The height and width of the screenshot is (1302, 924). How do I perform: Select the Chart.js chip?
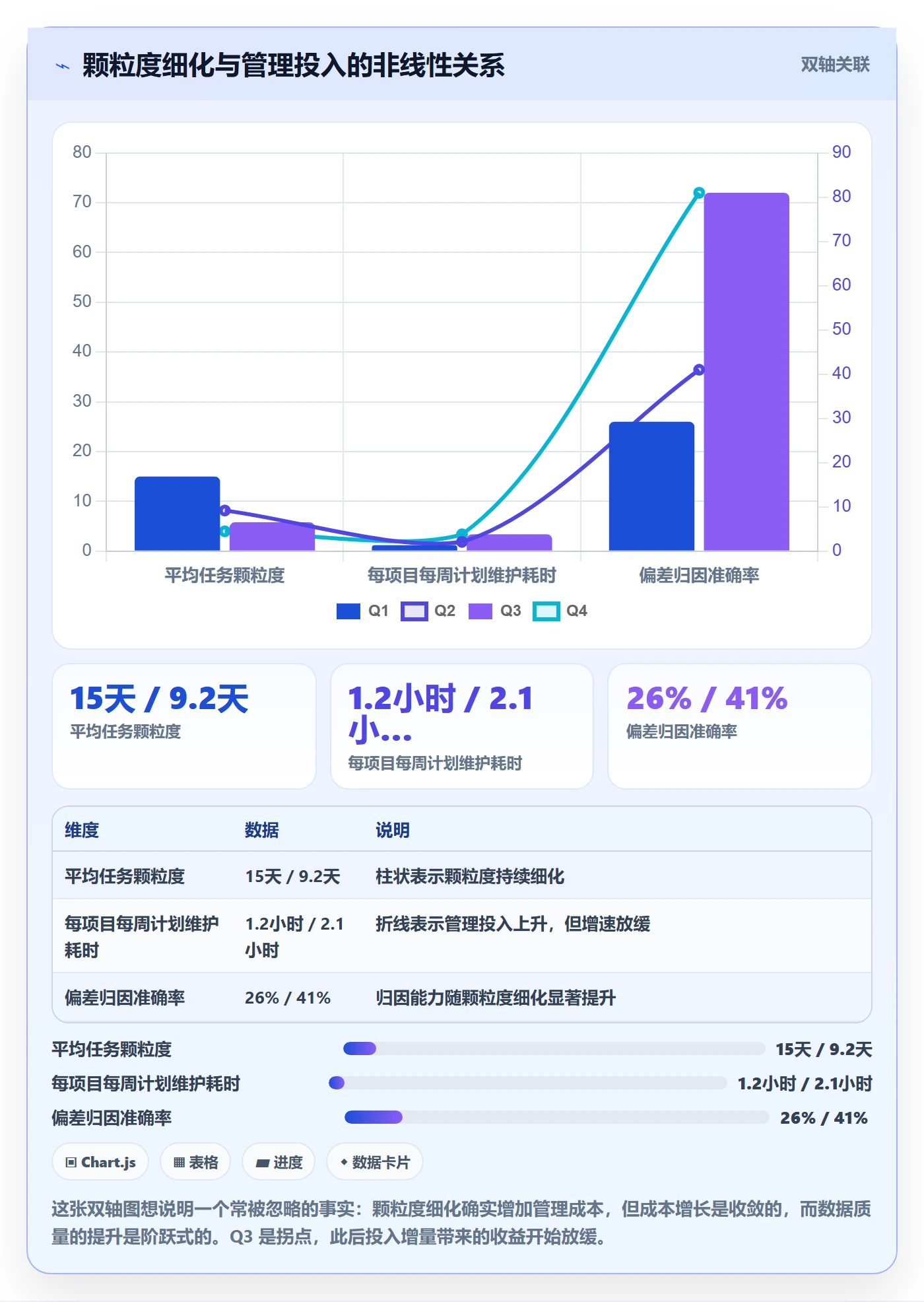[100, 1162]
